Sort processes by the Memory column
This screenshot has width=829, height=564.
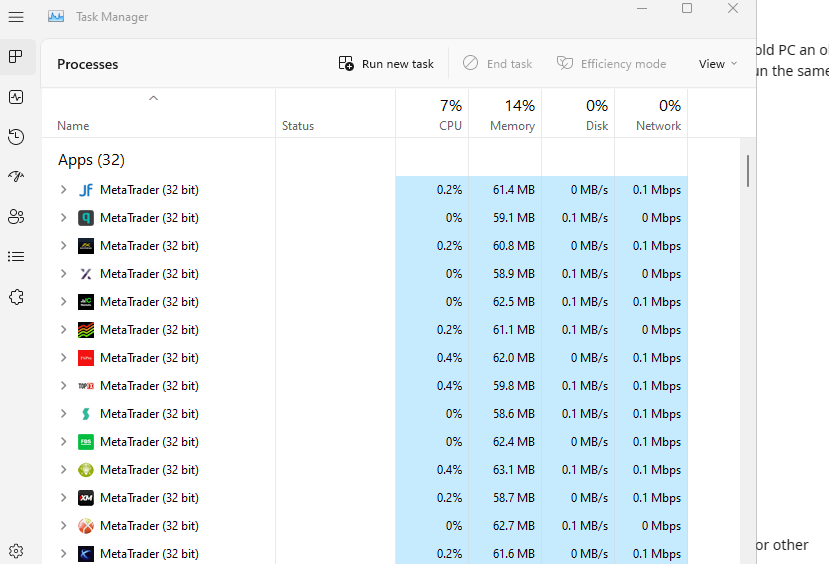coord(505,115)
